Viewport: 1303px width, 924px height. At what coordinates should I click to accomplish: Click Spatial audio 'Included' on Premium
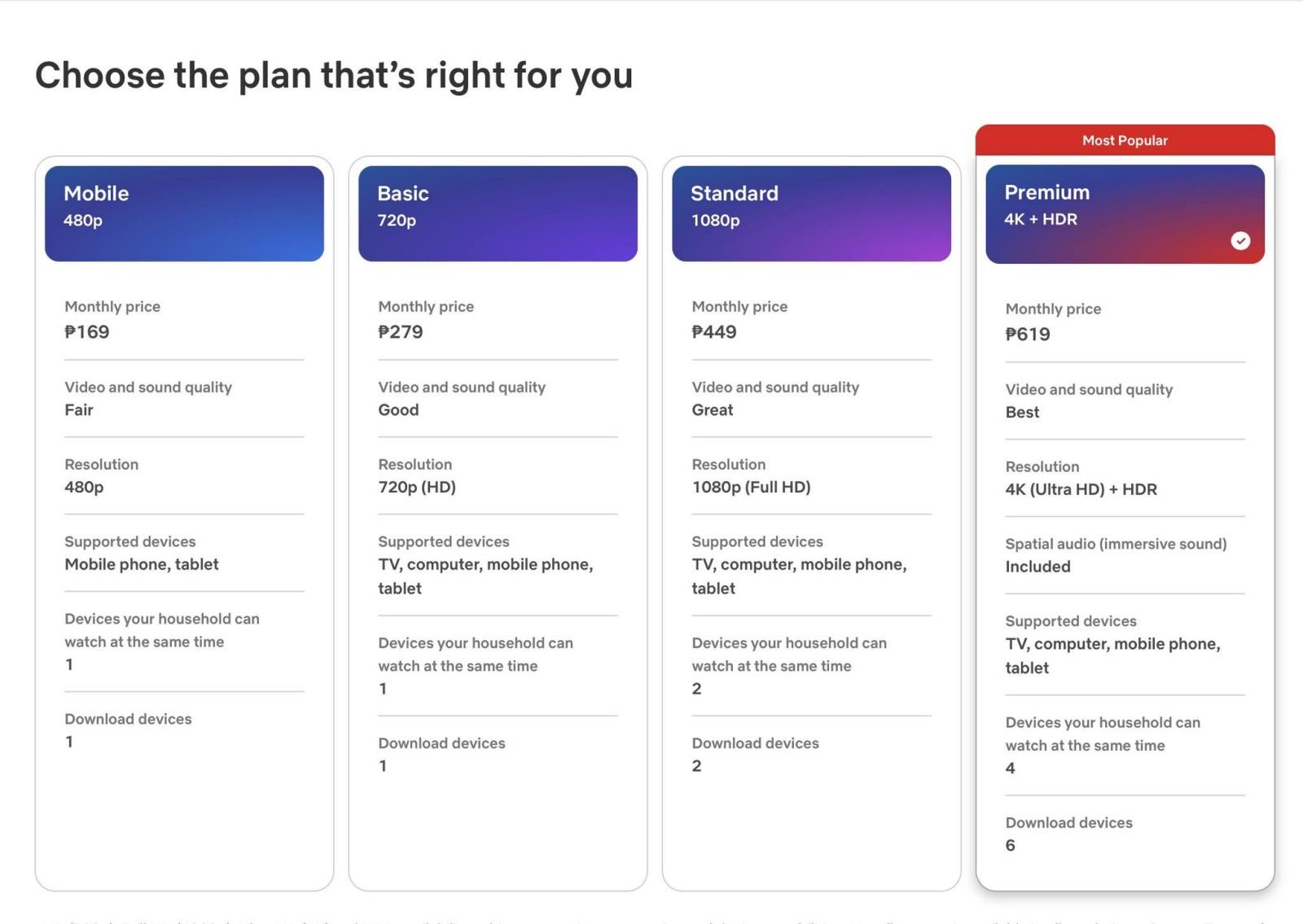pos(1038,567)
